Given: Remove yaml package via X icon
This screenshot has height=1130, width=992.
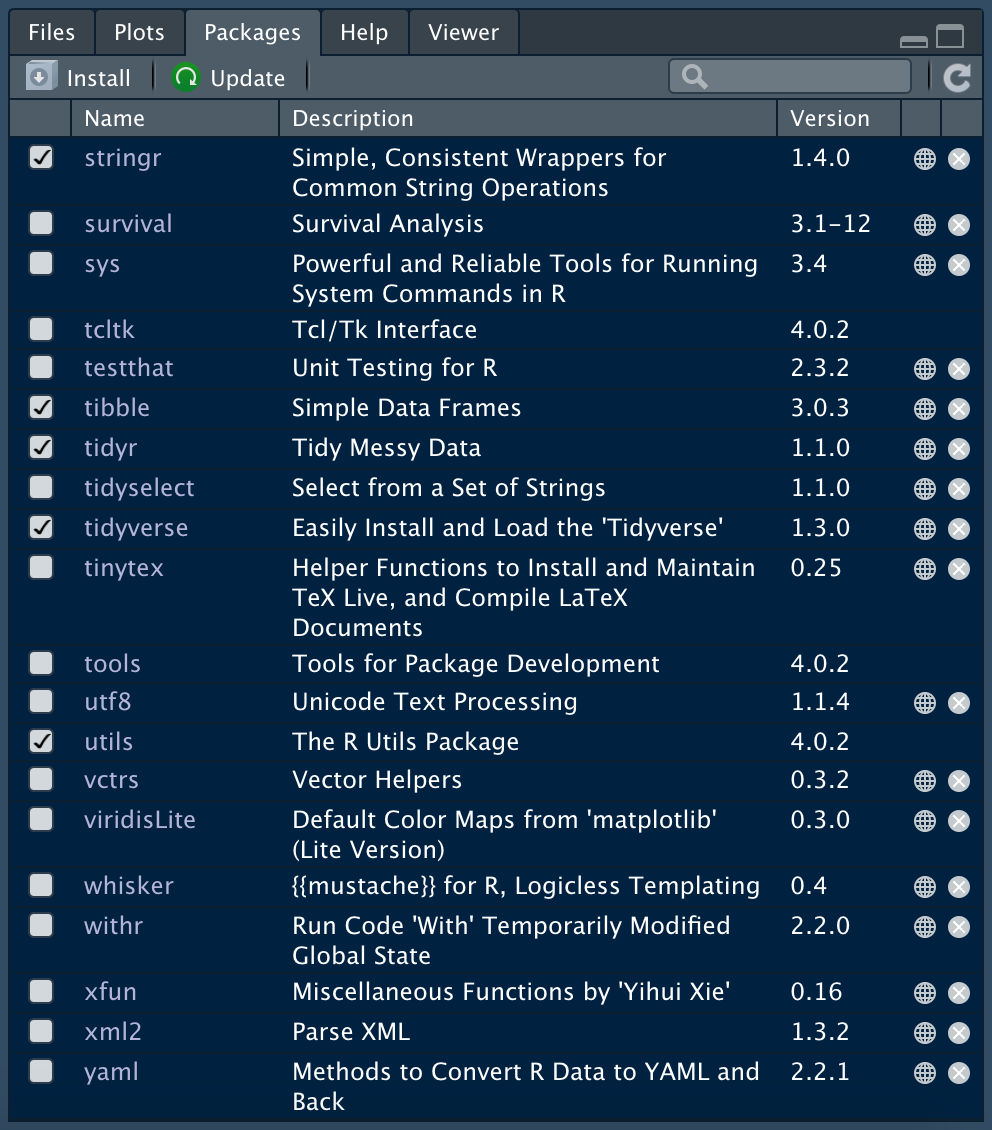Looking at the screenshot, I should pos(959,1073).
